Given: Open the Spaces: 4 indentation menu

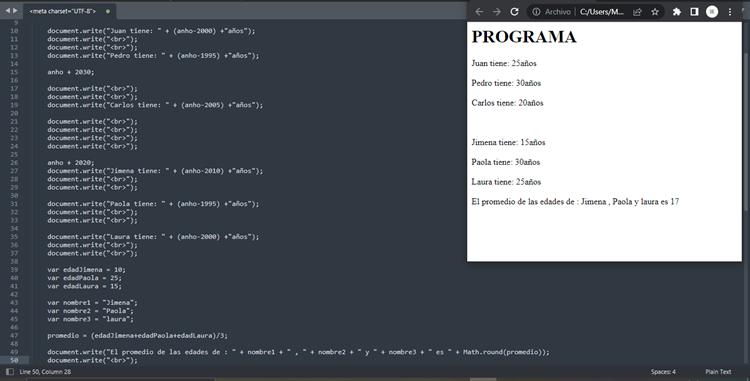Looking at the screenshot, I should pos(663,371).
